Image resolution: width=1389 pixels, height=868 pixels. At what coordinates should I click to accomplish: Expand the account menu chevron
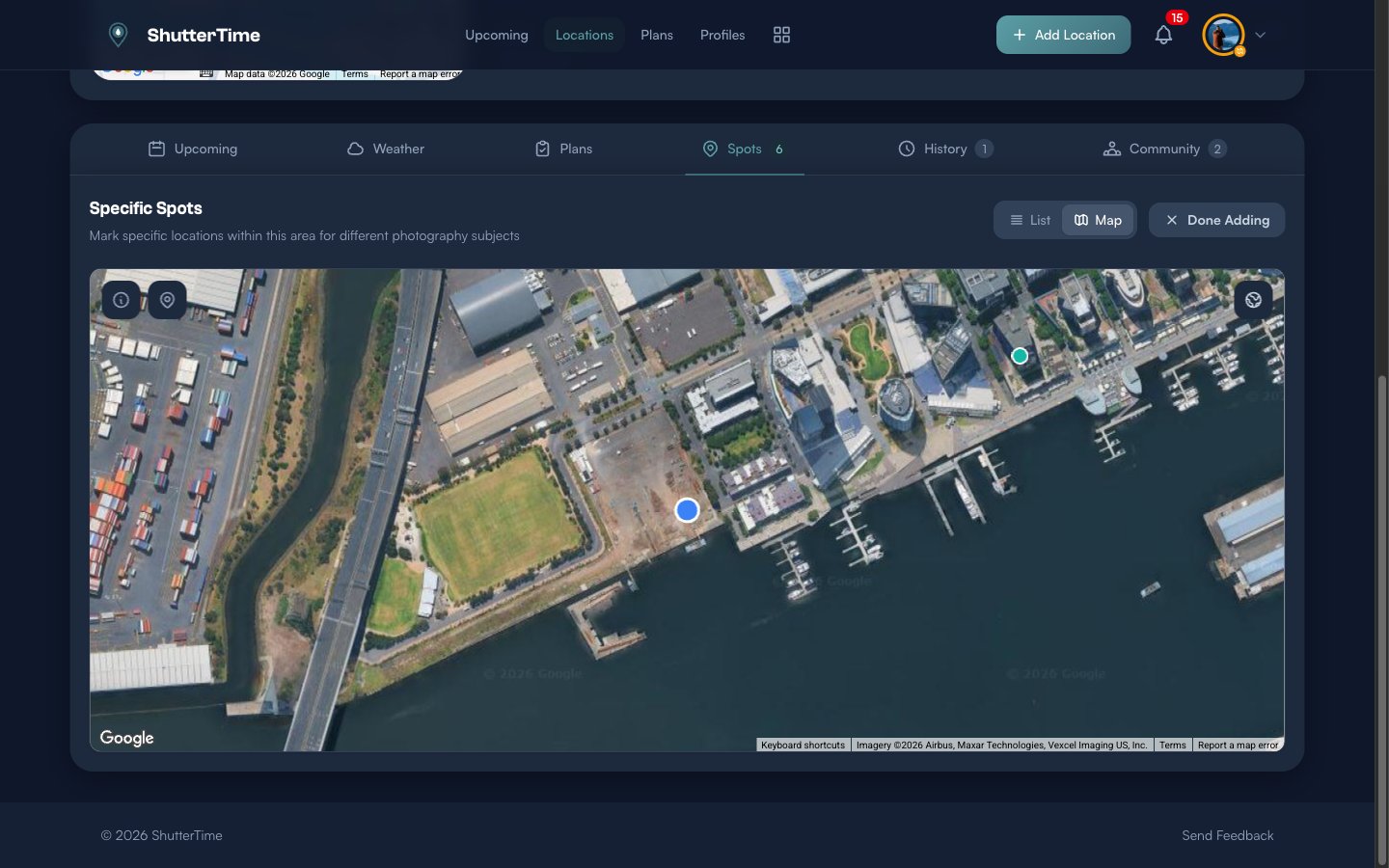(1260, 35)
